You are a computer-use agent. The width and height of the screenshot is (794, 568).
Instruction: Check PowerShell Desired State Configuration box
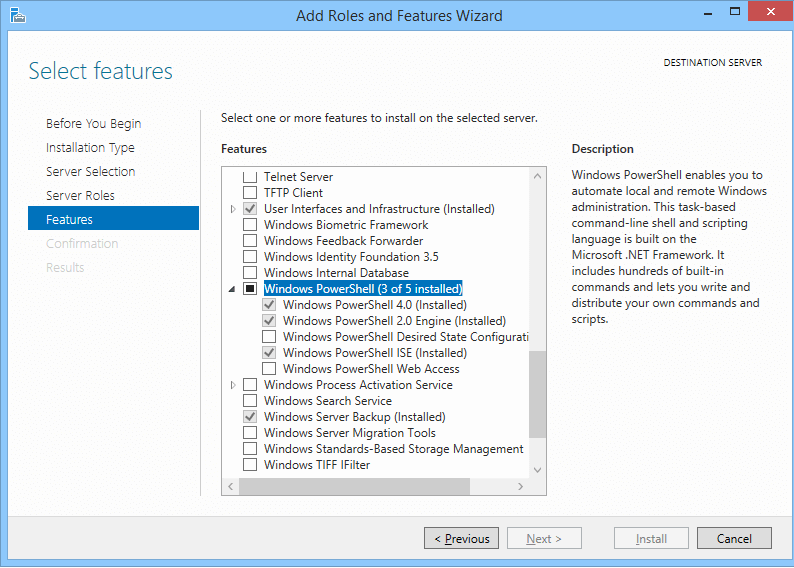click(x=269, y=337)
